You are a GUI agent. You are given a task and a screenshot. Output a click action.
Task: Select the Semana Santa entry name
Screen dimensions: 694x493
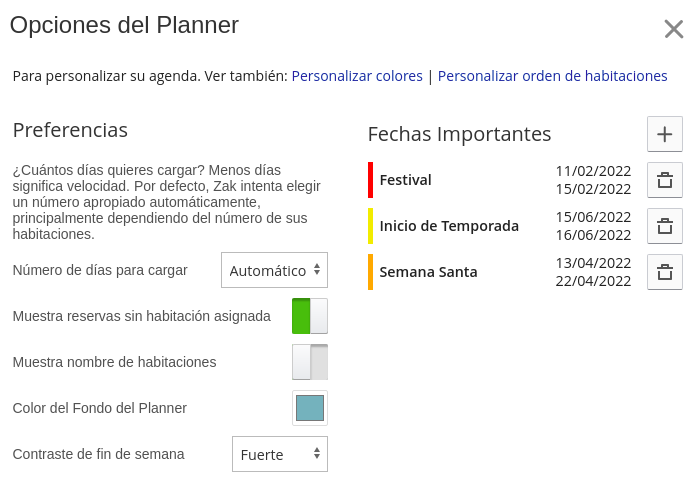tap(428, 272)
